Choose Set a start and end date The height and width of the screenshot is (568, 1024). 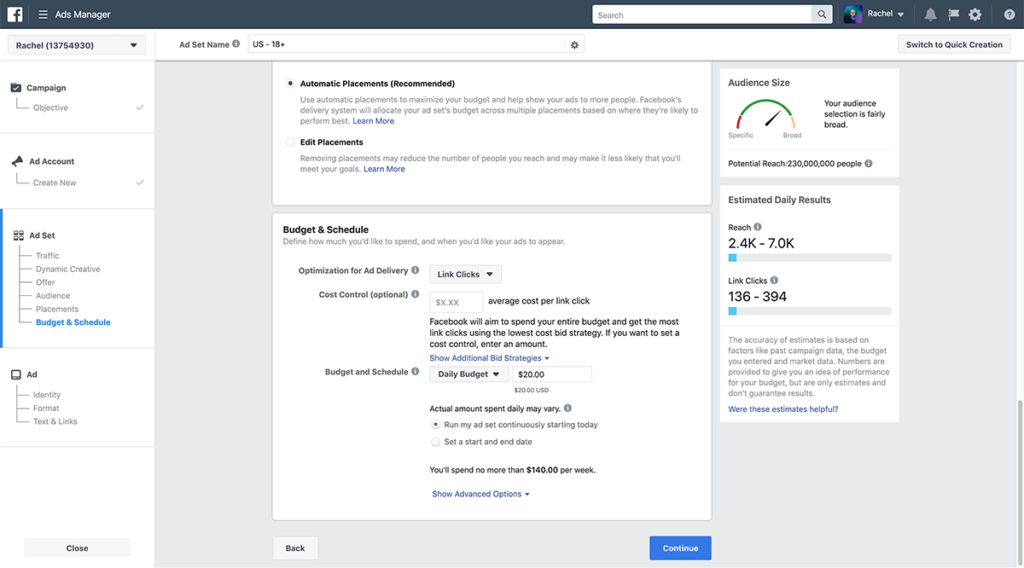click(x=436, y=442)
